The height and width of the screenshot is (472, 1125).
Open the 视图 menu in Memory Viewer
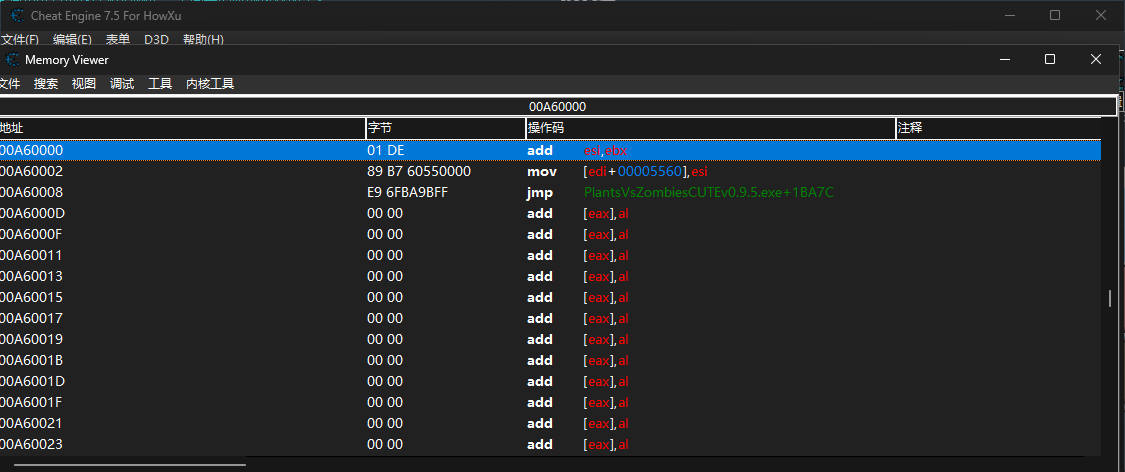click(84, 84)
